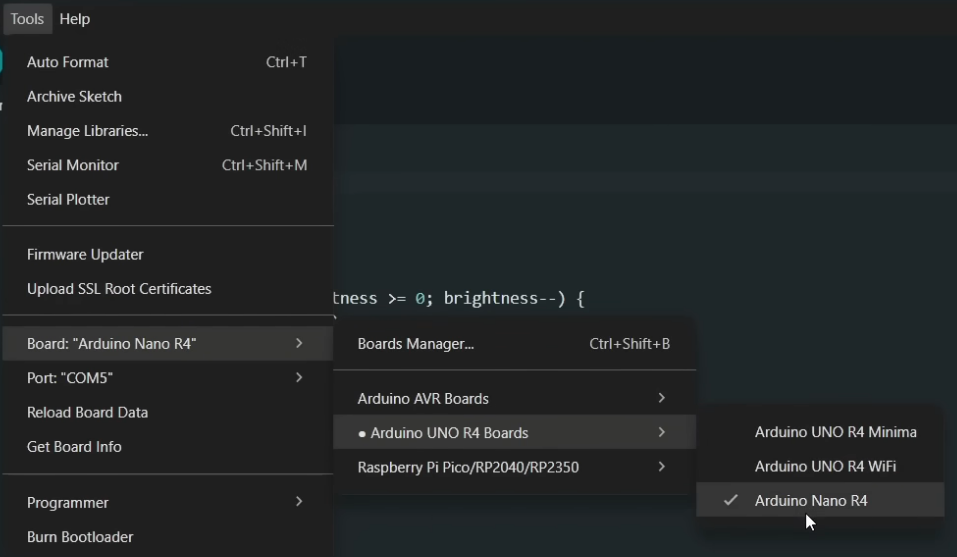This screenshot has width=957, height=557.
Task: Expand the Board submenu arrow
Action: (299, 344)
